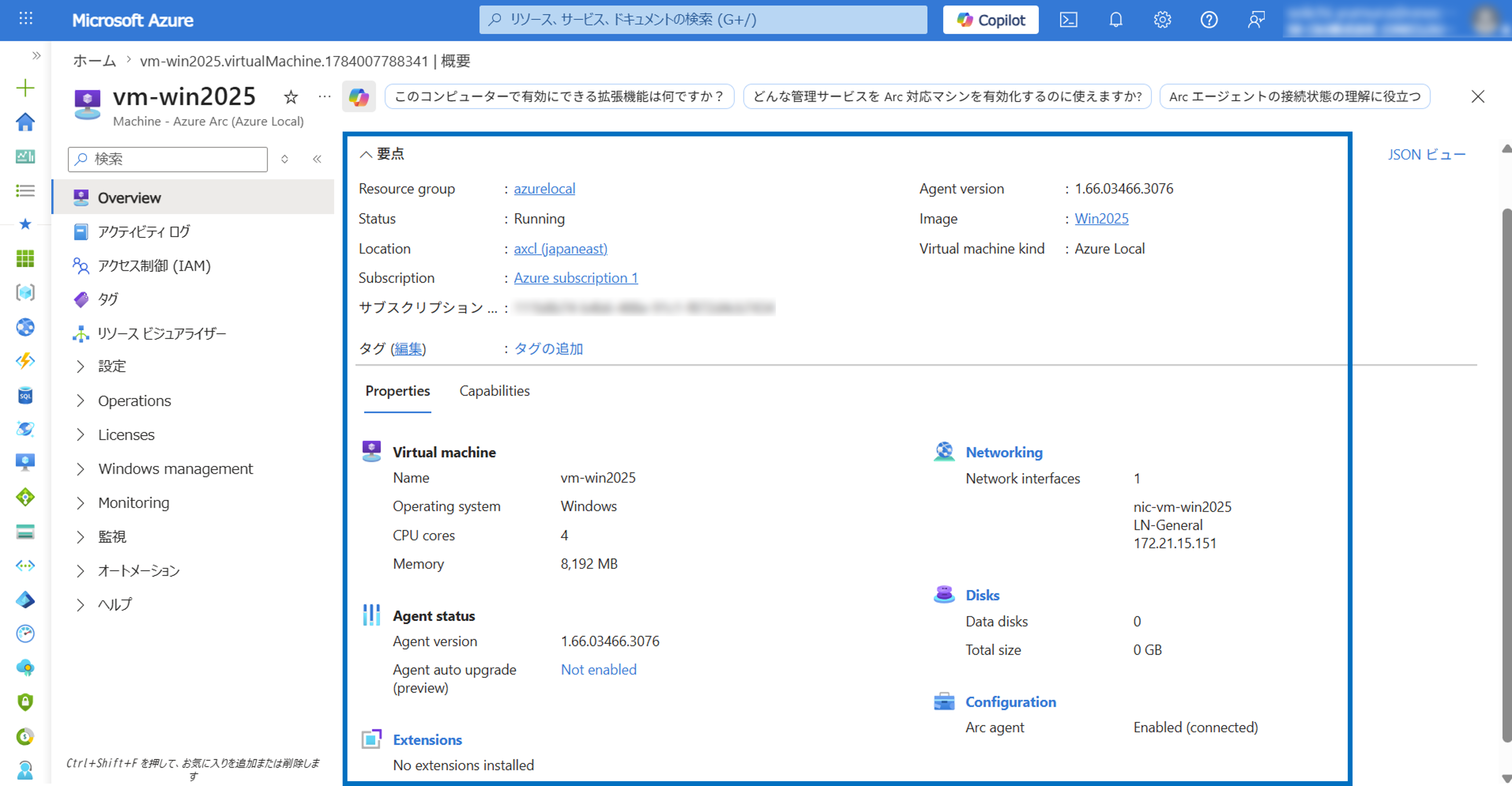Open Monitor gauge sidebar icon
The image size is (1512, 786).
25,633
